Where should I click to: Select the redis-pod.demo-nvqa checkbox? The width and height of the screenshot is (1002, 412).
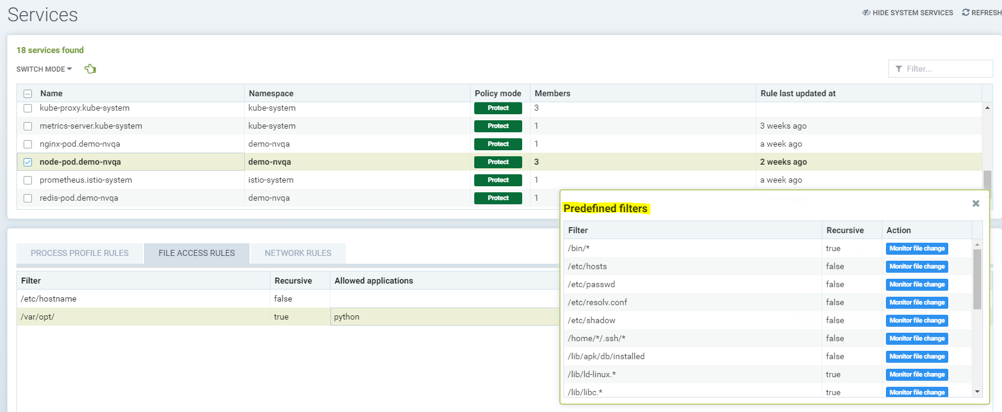point(28,198)
